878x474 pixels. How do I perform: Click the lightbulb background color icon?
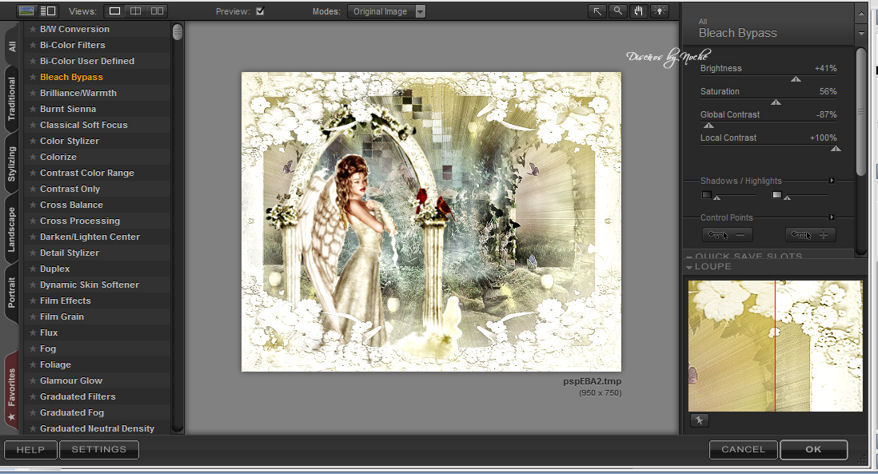(x=660, y=11)
